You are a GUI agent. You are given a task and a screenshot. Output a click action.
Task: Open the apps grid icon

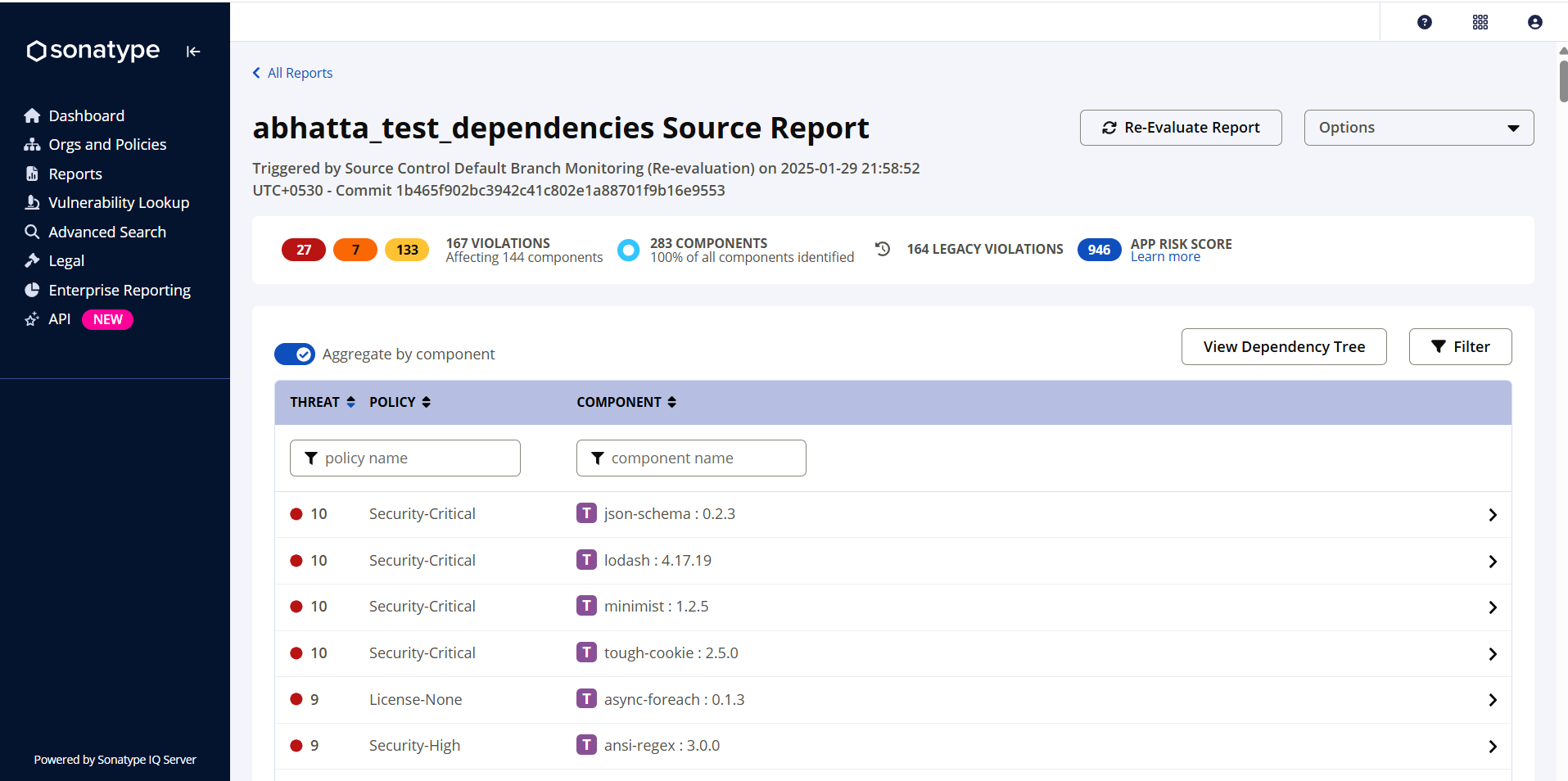click(x=1480, y=22)
